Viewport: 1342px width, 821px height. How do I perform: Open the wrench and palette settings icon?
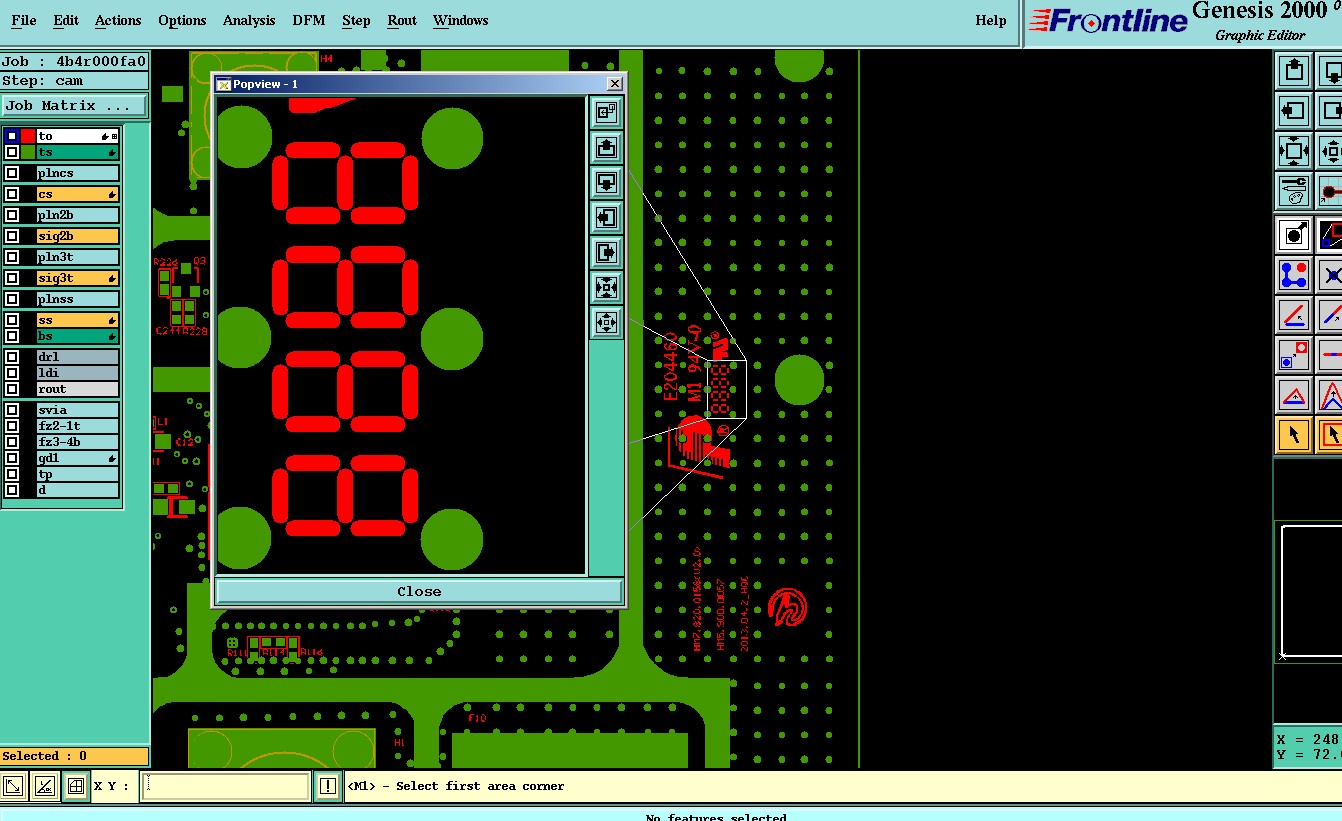pos(1294,191)
